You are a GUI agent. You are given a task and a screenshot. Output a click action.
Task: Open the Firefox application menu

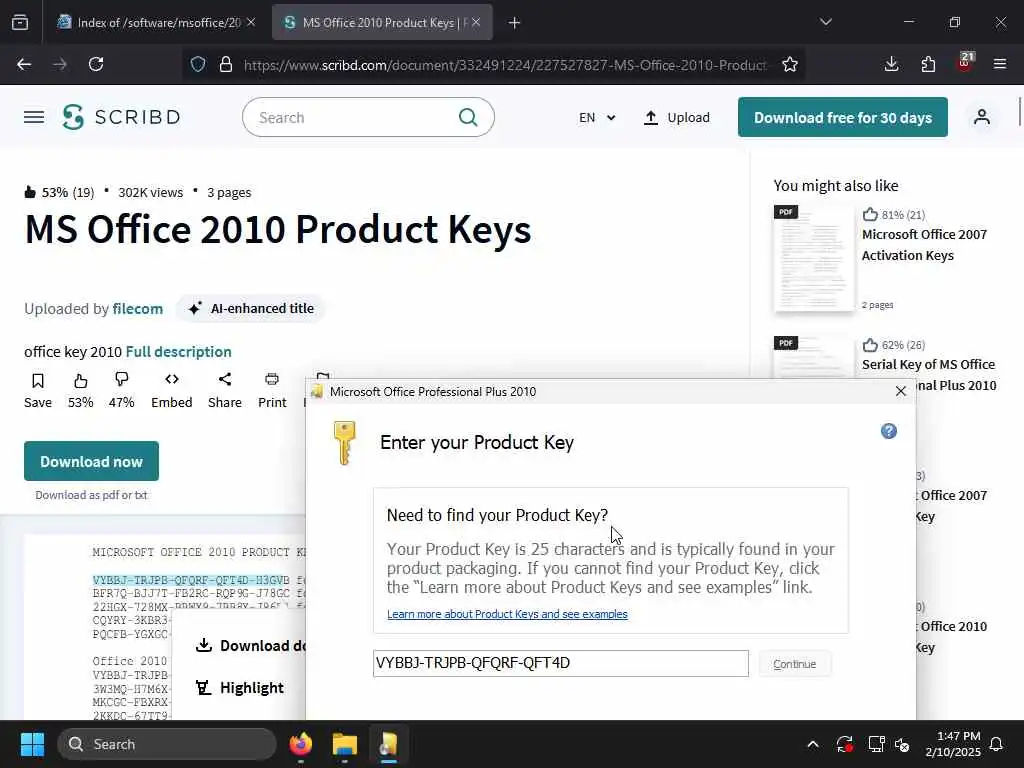point(1000,64)
